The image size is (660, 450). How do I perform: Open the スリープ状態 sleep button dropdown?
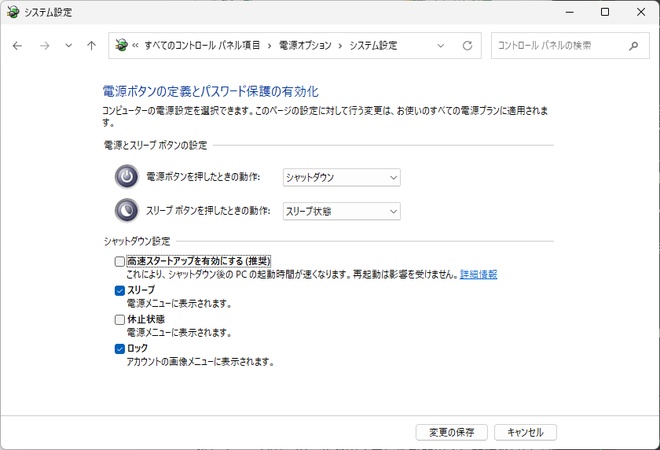click(x=341, y=211)
